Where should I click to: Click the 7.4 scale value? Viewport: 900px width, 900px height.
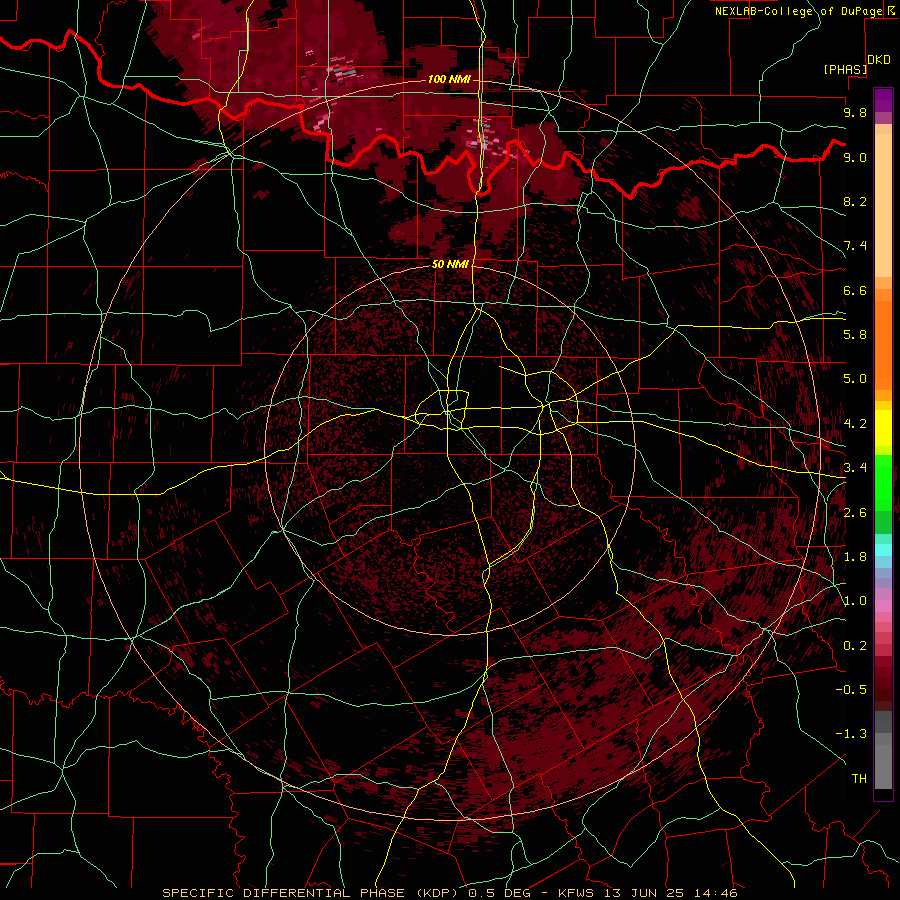click(x=855, y=246)
